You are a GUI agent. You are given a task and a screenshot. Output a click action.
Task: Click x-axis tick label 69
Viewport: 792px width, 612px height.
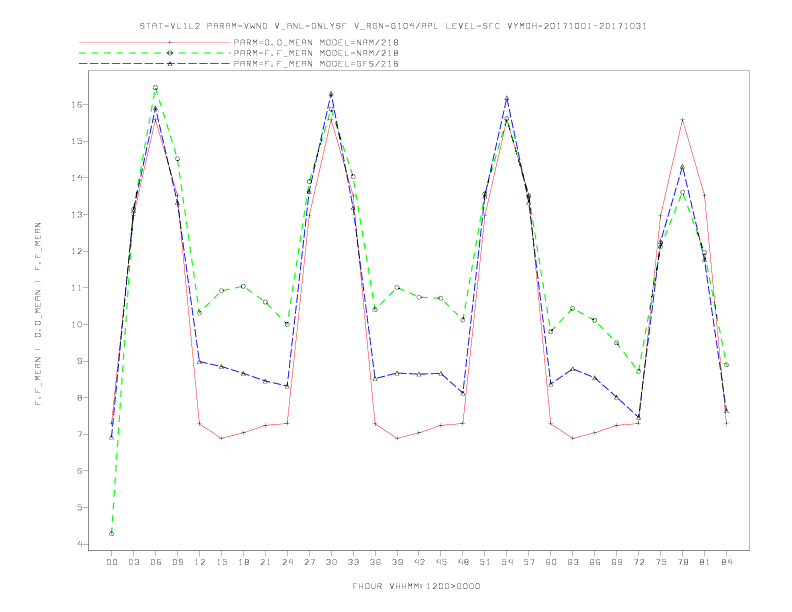617,562
